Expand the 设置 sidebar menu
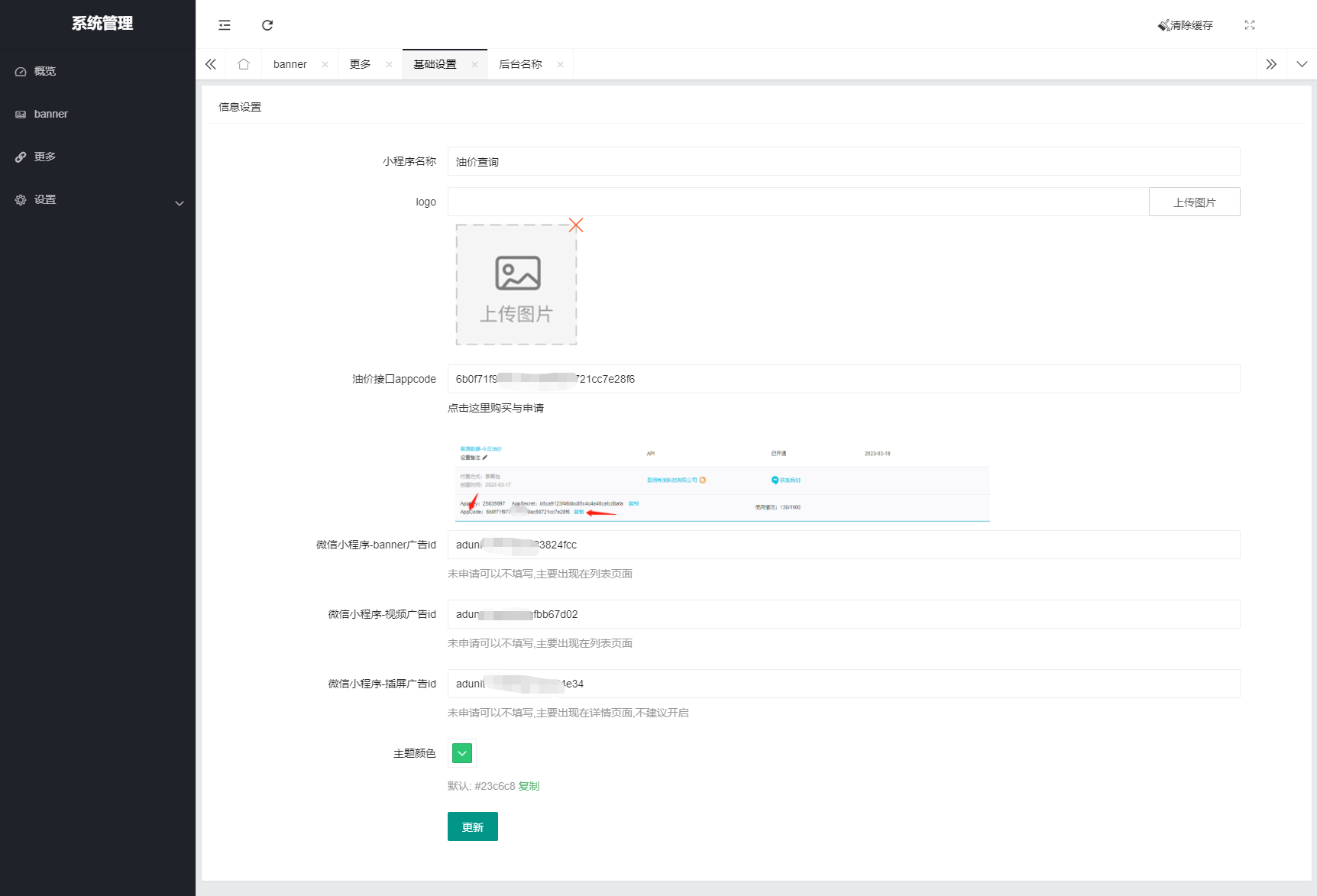This screenshot has height=896, width=1317. click(x=98, y=199)
